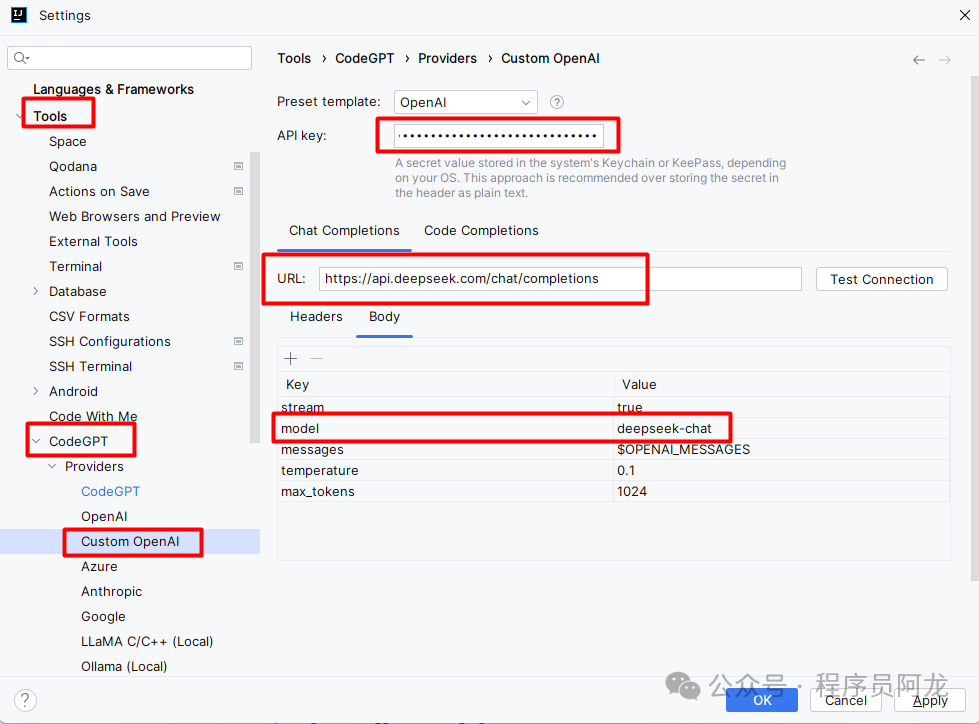The height and width of the screenshot is (724, 979).
Task: Select Languages & Frameworks in tree
Action: 113,89
